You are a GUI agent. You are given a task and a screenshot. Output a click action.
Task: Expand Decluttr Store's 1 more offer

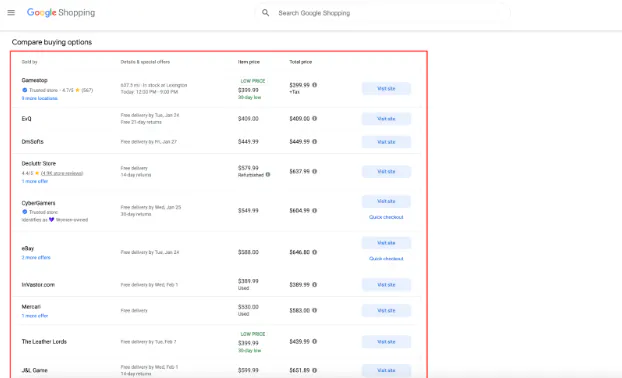[35, 181]
